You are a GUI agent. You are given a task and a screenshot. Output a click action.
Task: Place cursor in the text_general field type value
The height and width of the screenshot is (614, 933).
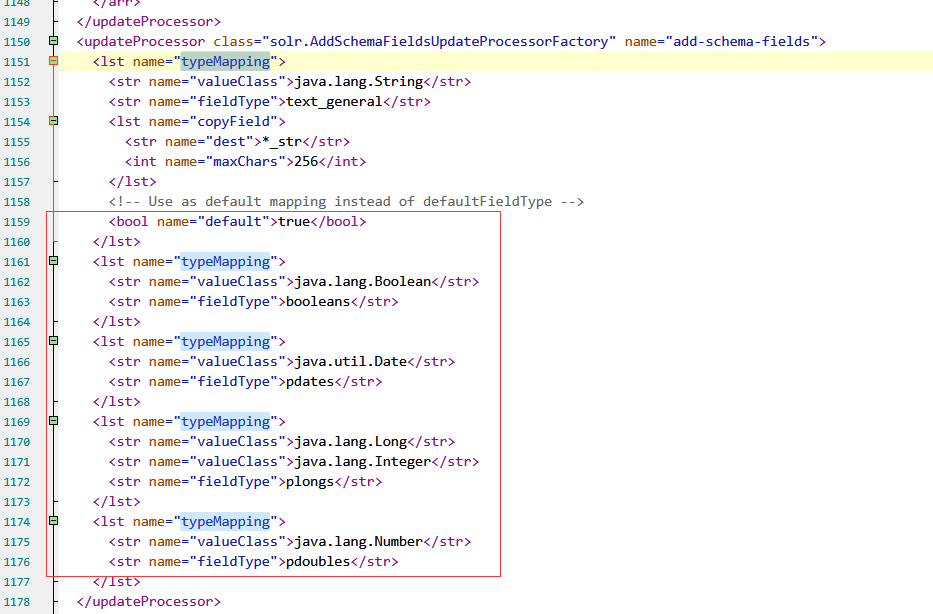pyautogui.click(x=334, y=102)
